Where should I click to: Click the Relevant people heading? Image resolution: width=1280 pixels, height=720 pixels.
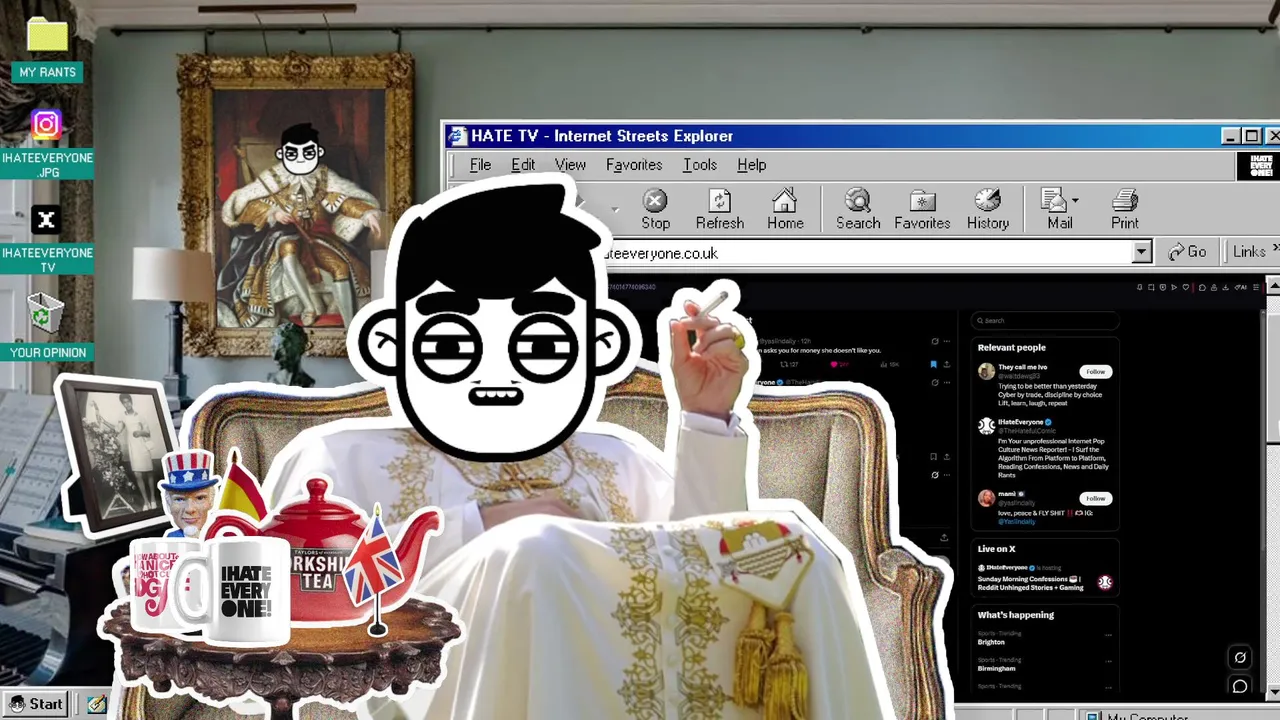pos(1012,347)
